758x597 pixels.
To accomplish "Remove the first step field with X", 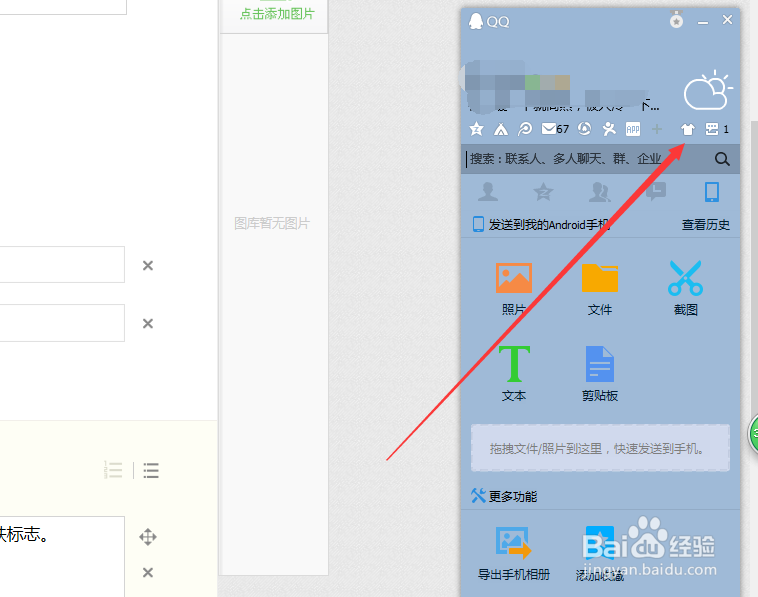I will [148, 265].
